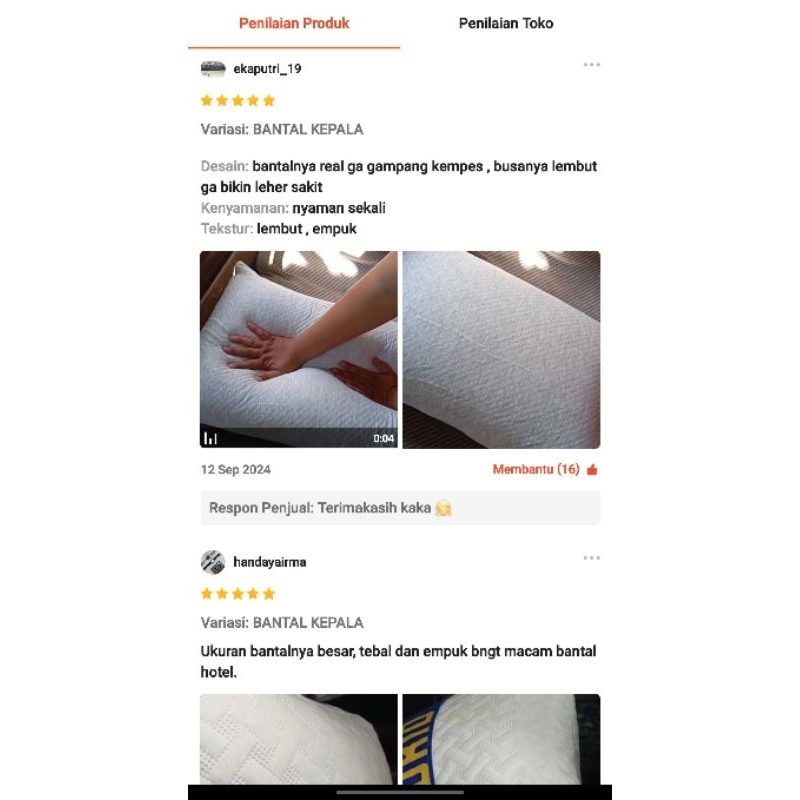The height and width of the screenshot is (800, 800).
Task: Click the ekaputri_19 username
Action: point(267,69)
